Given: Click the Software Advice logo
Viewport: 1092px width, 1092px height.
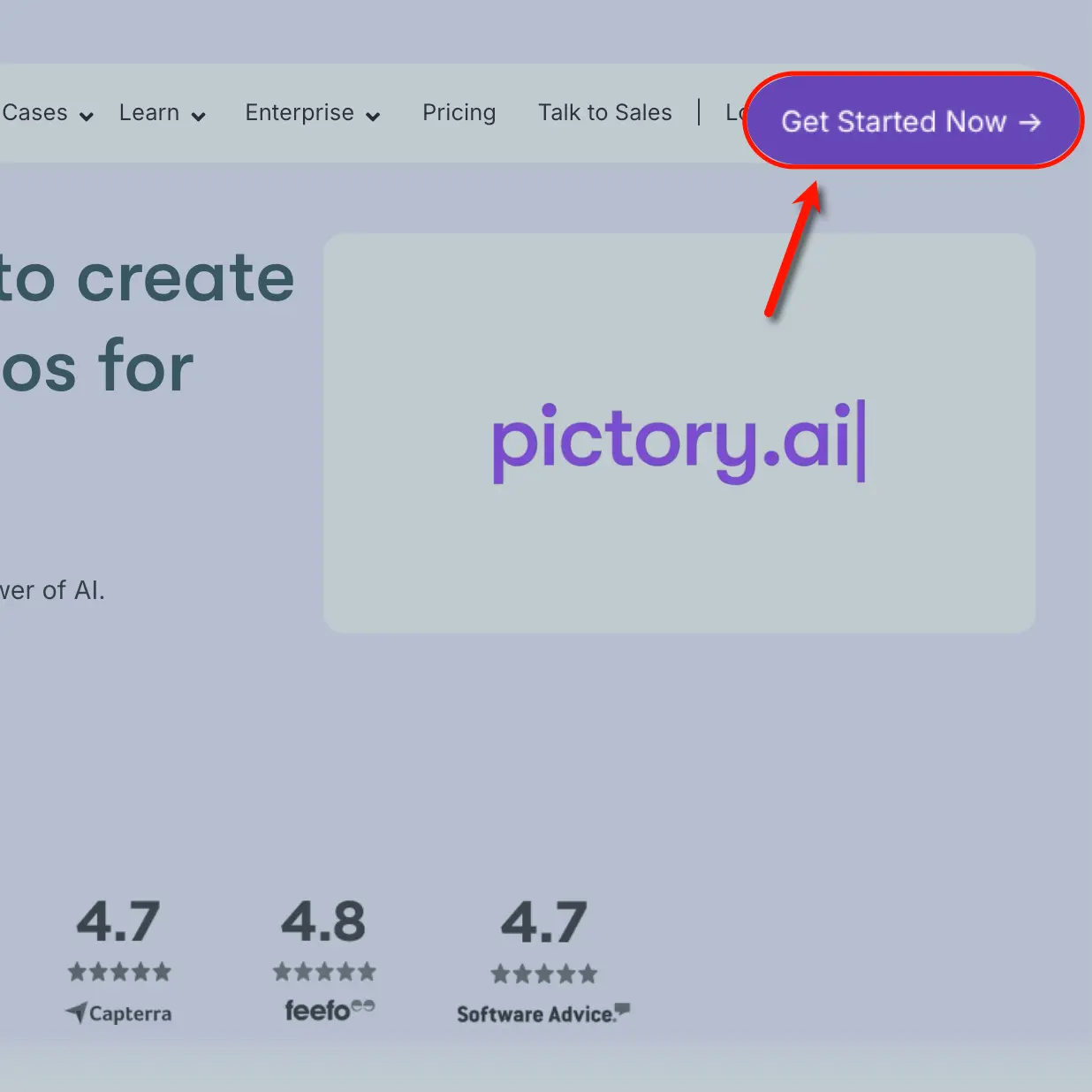Looking at the screenshot, I should [542, 1013].
